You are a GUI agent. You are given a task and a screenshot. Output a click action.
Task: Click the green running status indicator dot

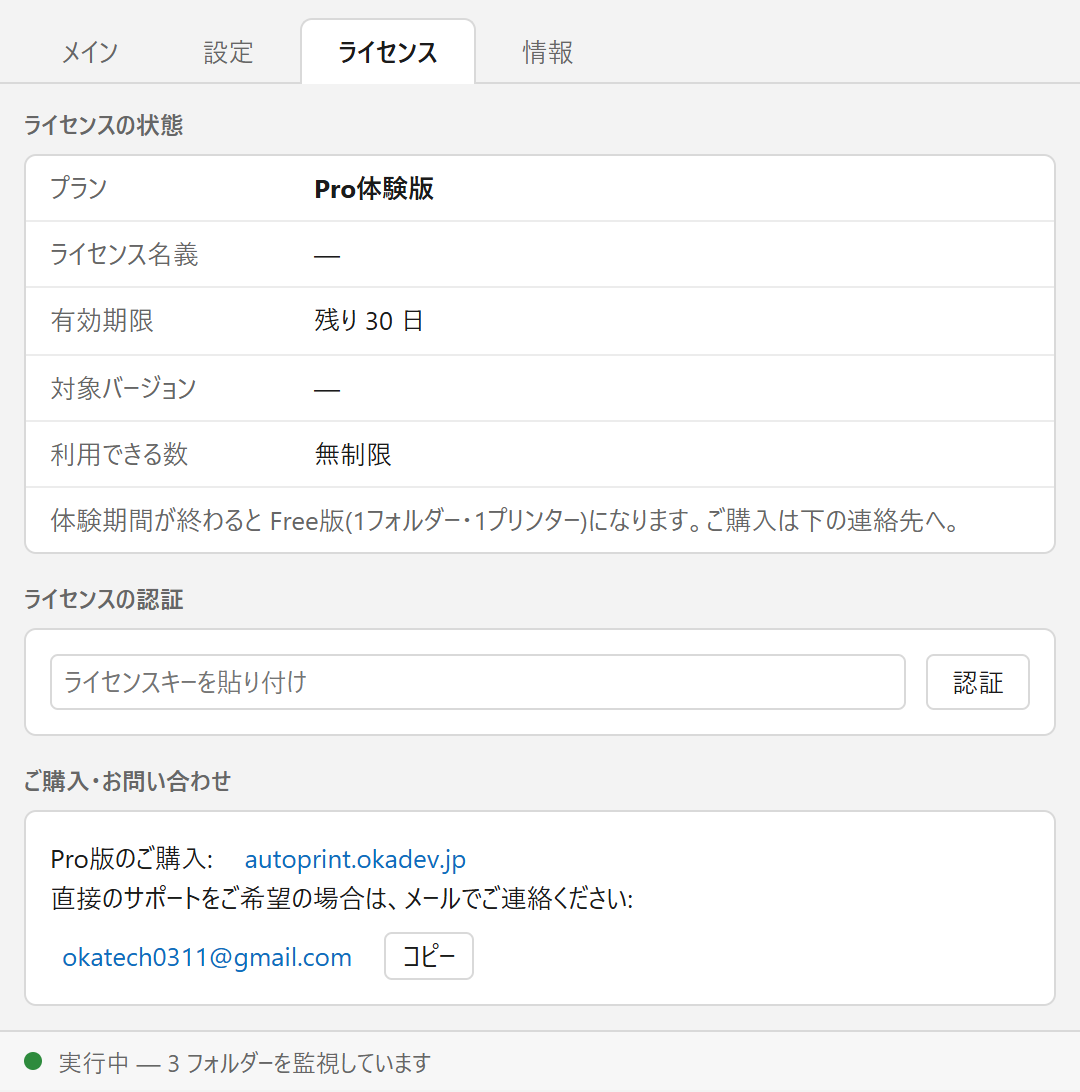pyautogui.click(x=33, y=1061)
